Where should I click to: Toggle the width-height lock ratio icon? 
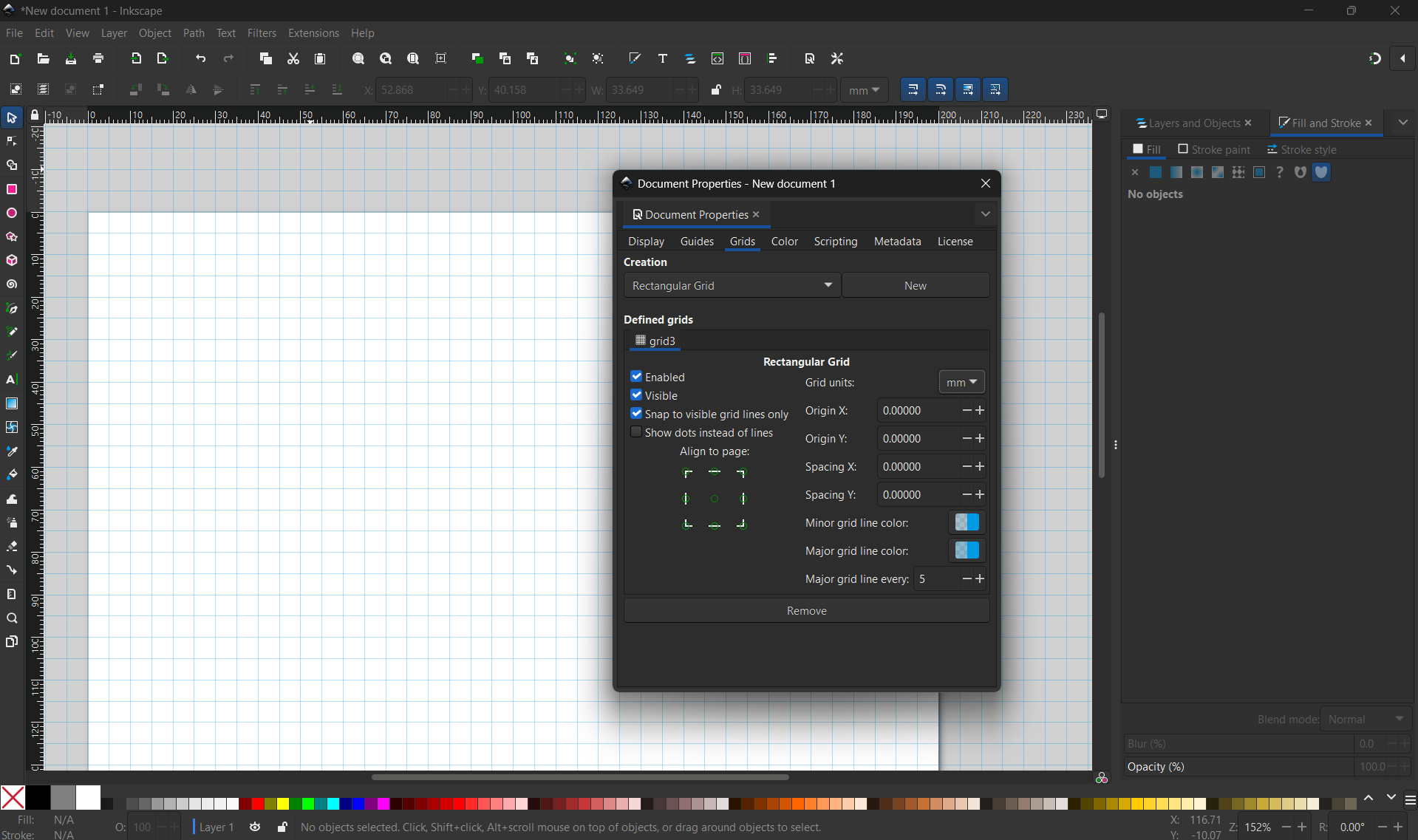pyautogui.click(x=715, y=89)
